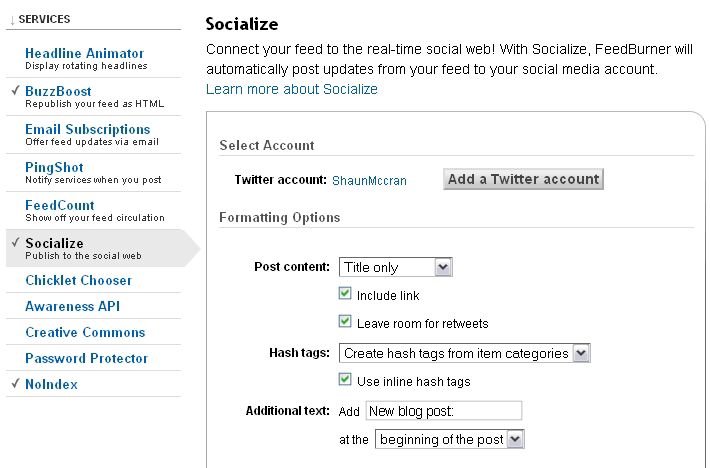Open the PingShot service
The height and width of the screenshot is (468, 710).
[x=54, y=167]
